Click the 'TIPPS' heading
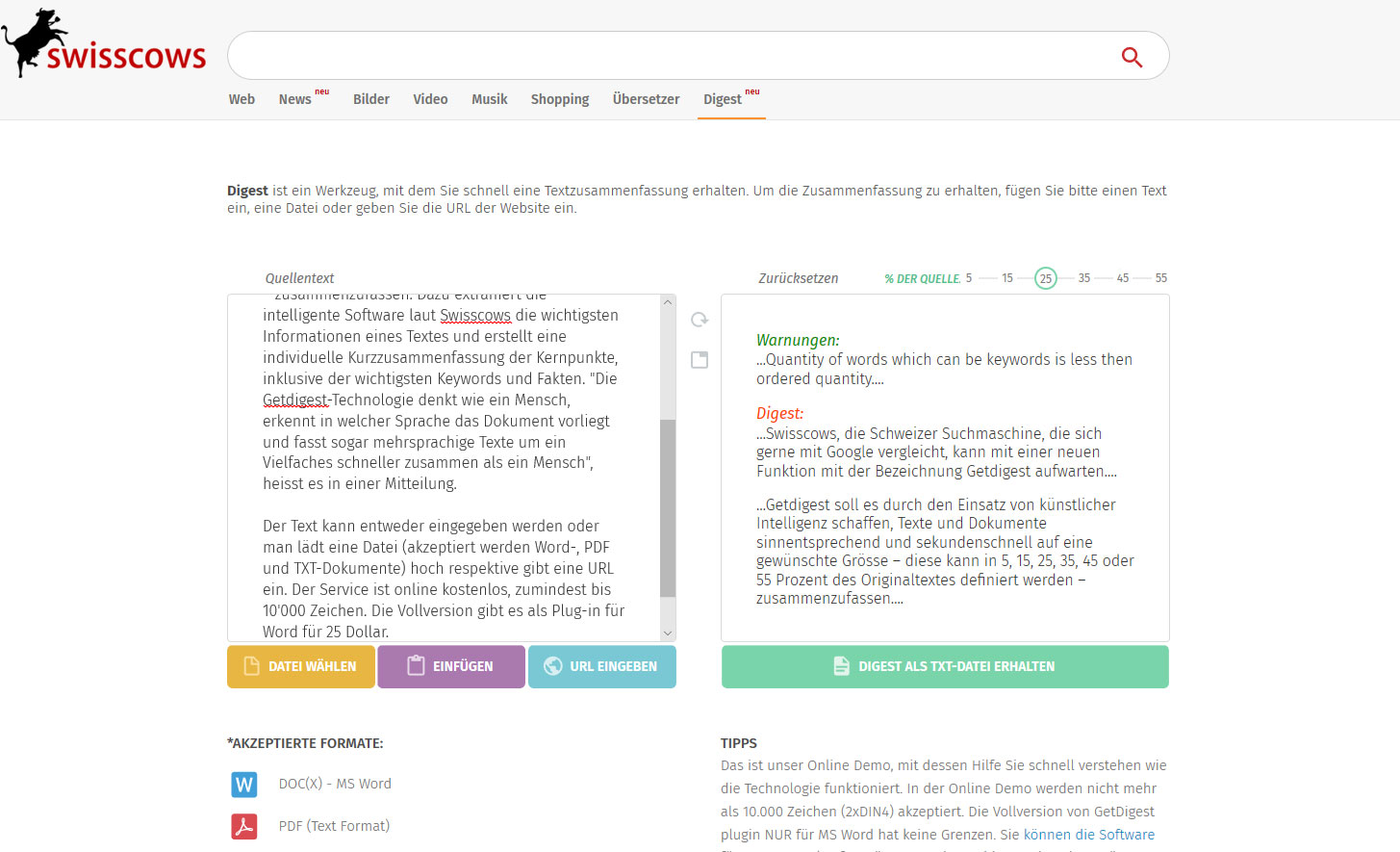 tap(739, 743)
